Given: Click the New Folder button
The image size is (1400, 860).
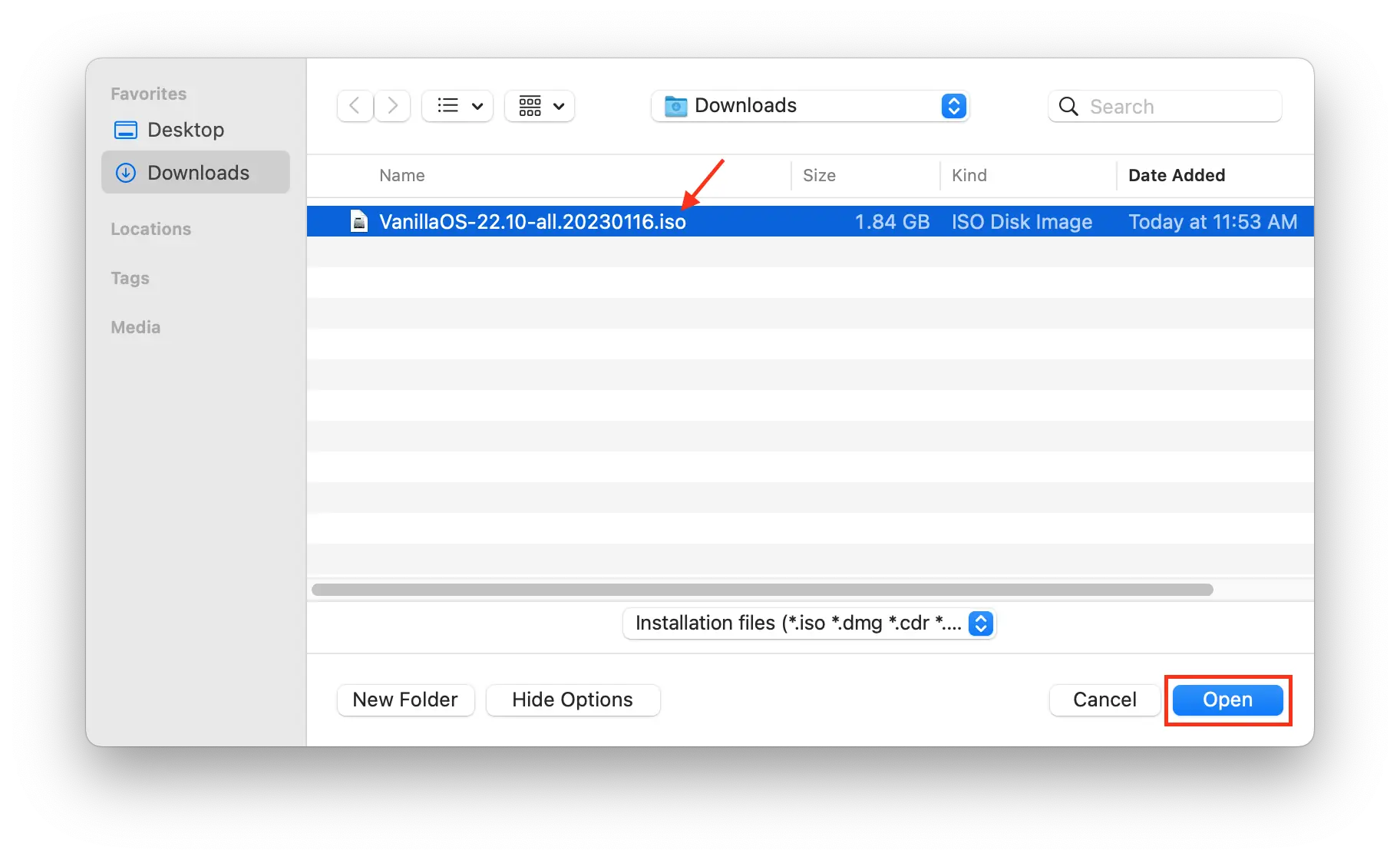Looking at the screenshot, I should pyautogui.click(x=405, y=700).
